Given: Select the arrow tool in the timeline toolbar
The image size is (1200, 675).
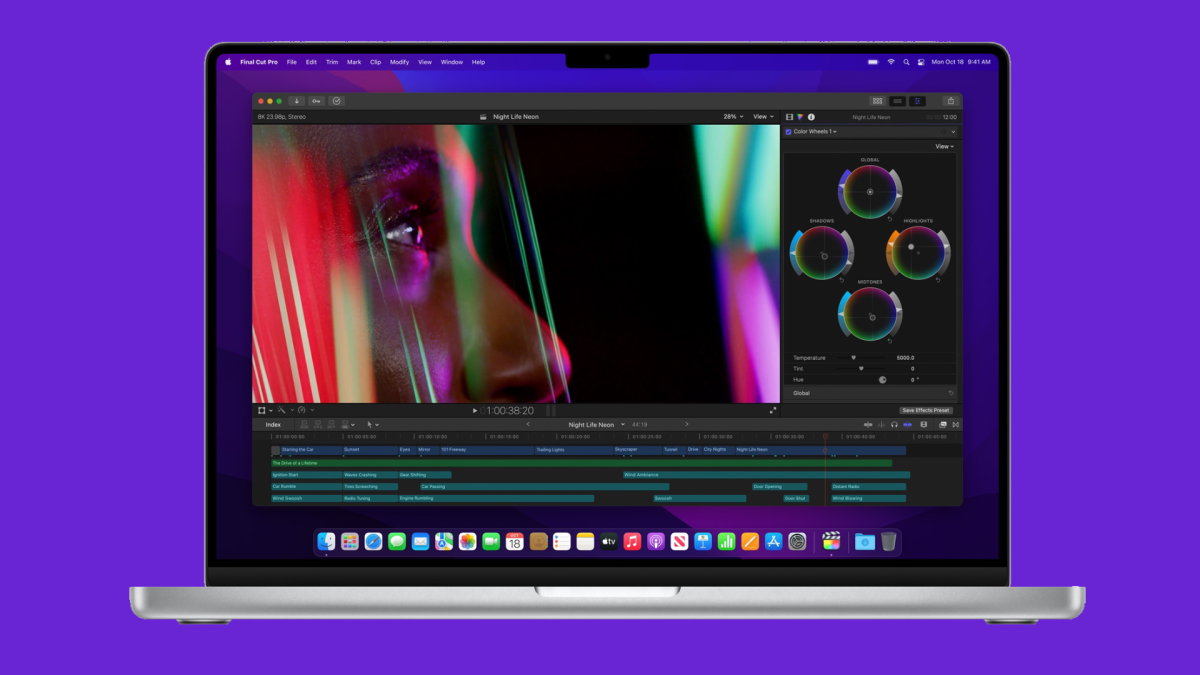Looking at the screenshot, I should pos(370,425).
